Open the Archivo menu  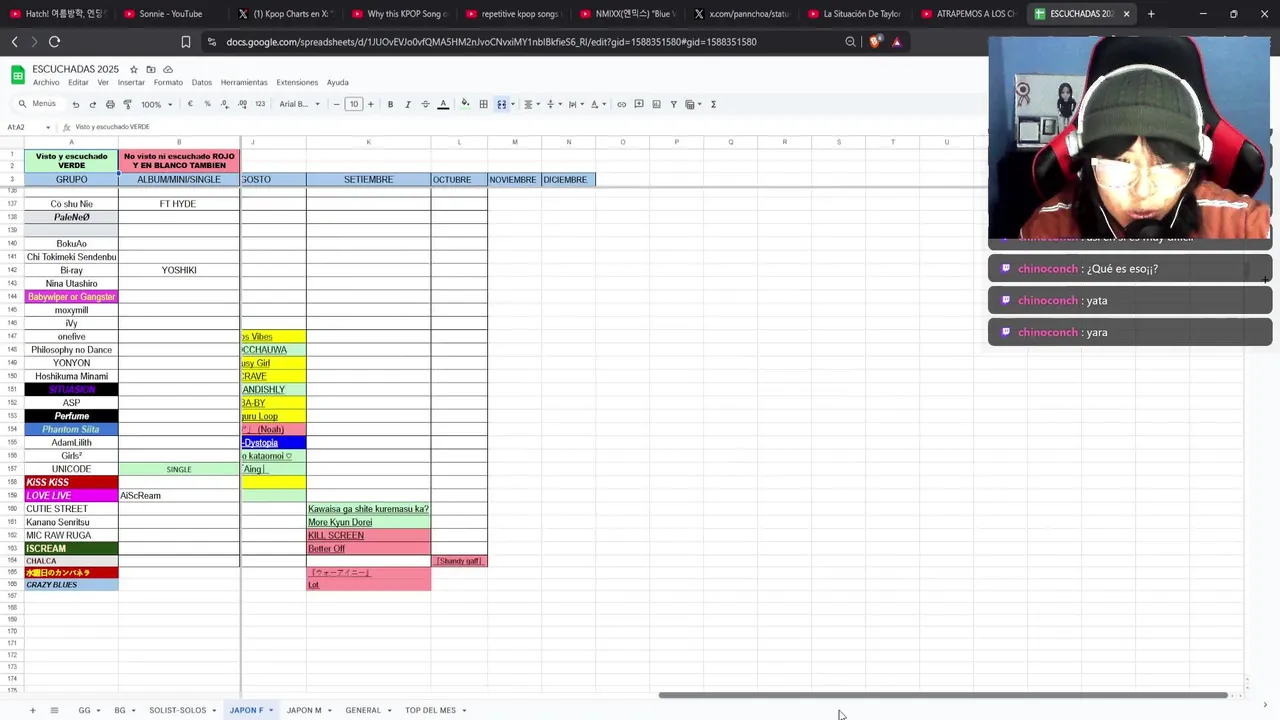tap(46, 83)
